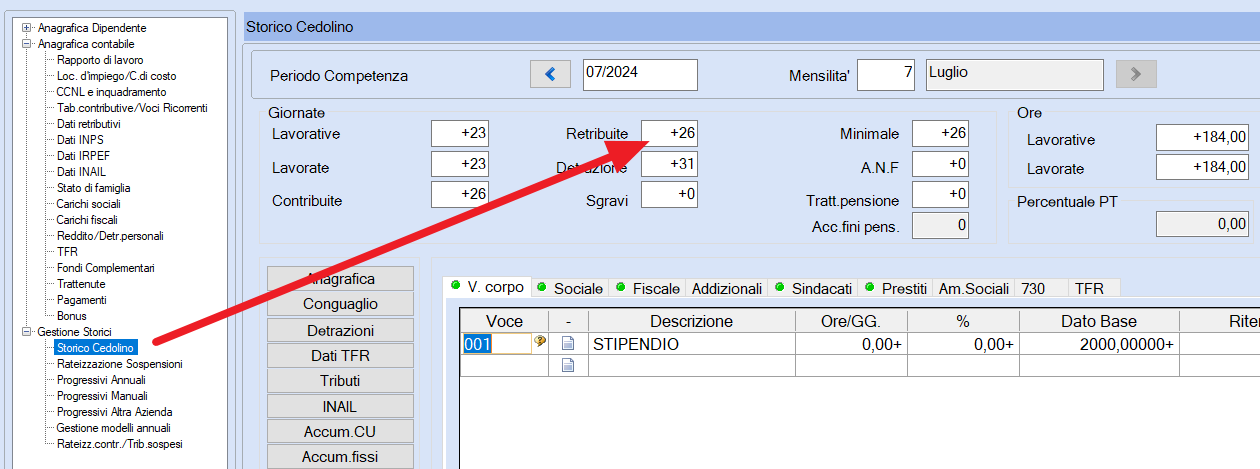Select Dati INPS tree item

coord(80,140)
